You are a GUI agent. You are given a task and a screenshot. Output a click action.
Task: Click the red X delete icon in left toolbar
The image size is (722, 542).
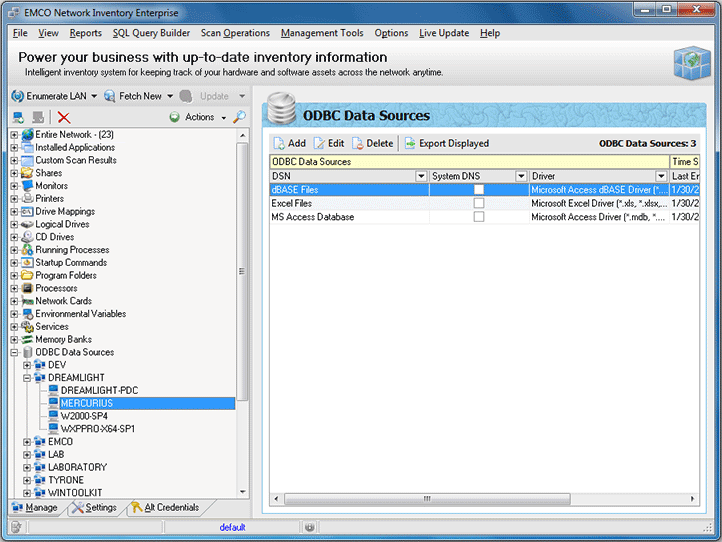point(64,117)
